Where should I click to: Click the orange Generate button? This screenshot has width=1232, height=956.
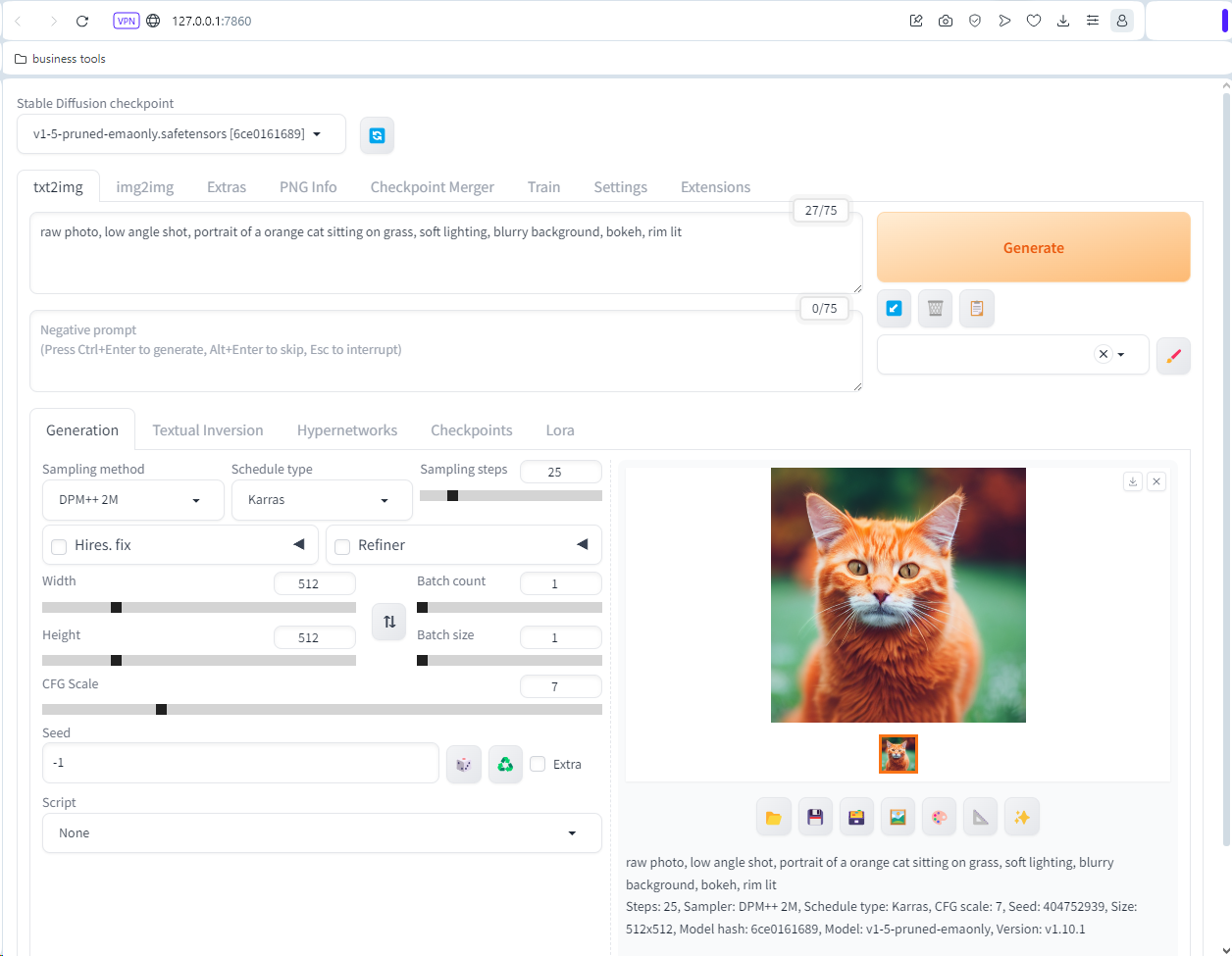[1034, 248]
